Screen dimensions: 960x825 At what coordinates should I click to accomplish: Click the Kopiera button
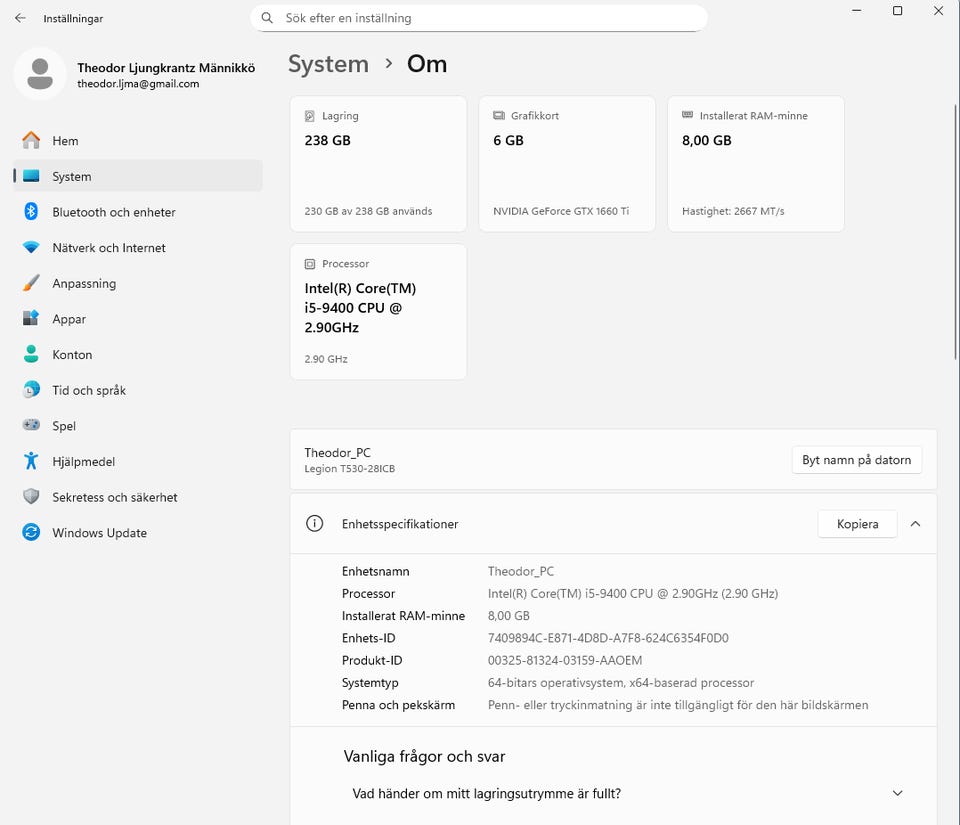point(857,524)
